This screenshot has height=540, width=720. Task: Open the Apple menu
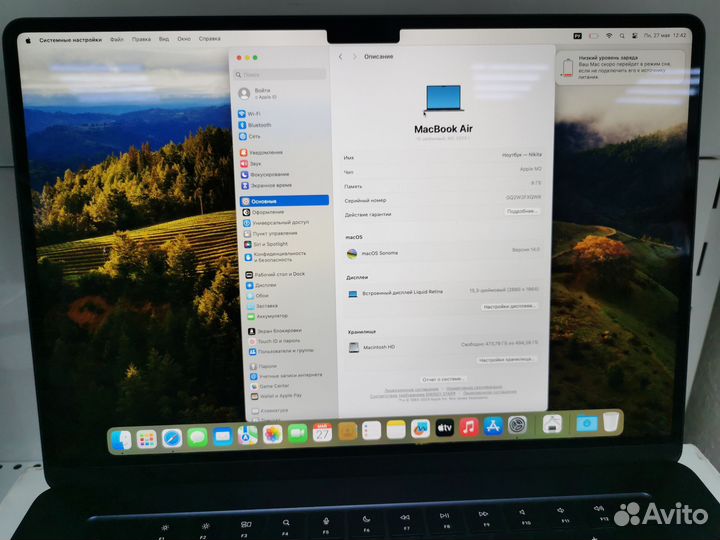(x=28, y=40)
